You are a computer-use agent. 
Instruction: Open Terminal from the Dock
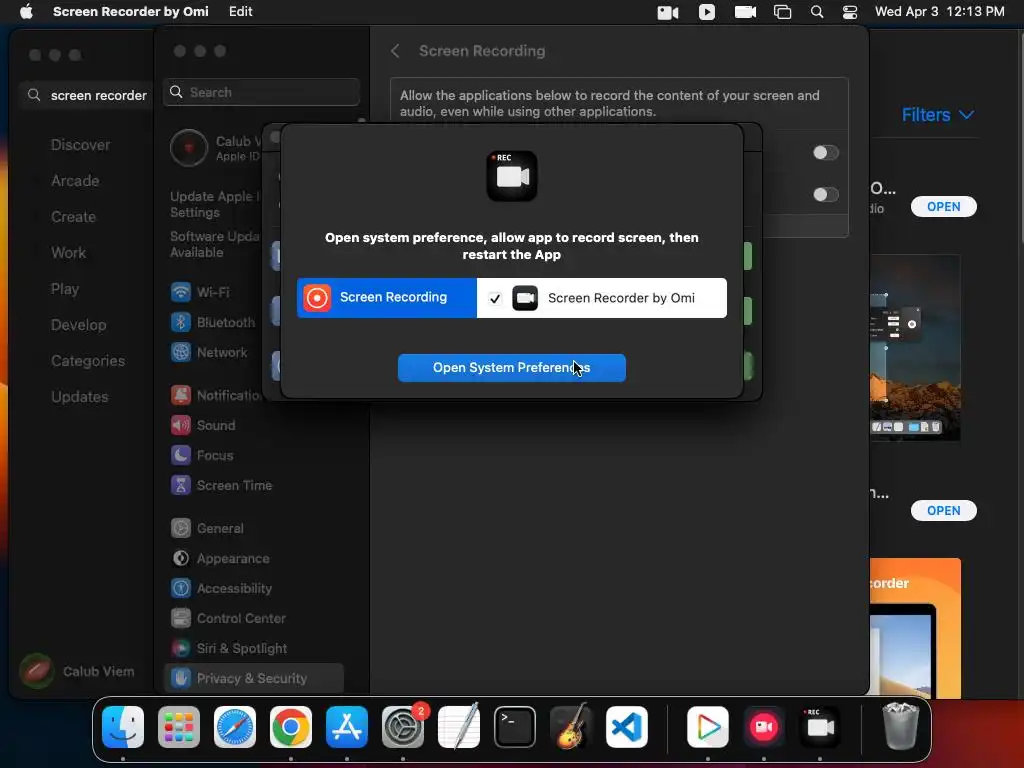click(x=515, y=727)
